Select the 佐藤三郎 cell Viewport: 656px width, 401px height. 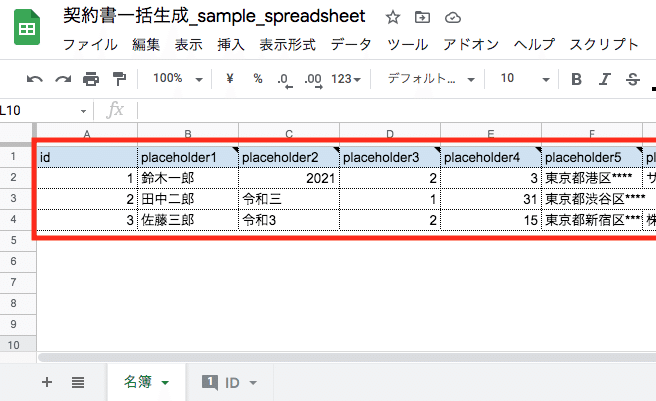pyautogui.click(x=188, y=220)
